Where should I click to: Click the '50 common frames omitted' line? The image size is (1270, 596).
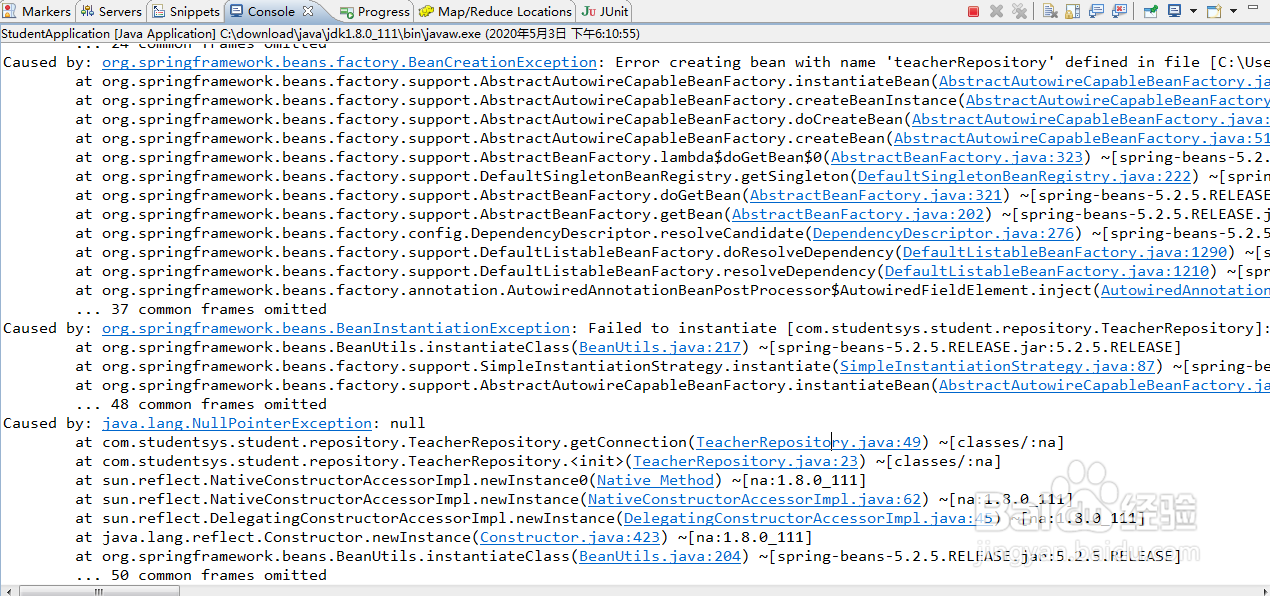201,575
